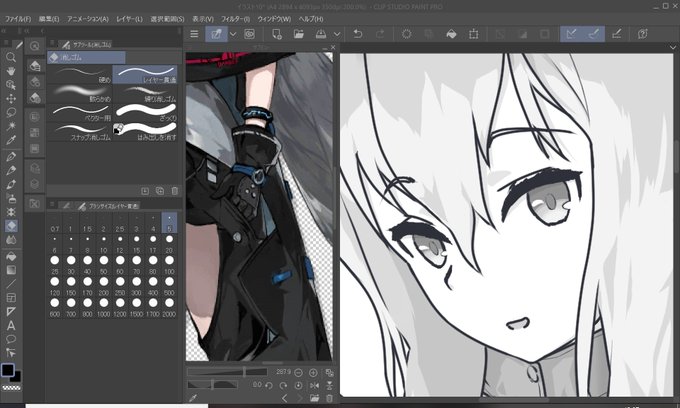Select the Frame Border tool

11,298
